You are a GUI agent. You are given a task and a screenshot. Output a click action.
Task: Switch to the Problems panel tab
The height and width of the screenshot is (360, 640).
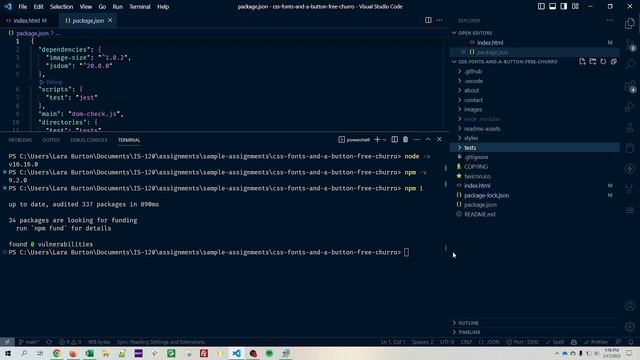click(20, 140)
